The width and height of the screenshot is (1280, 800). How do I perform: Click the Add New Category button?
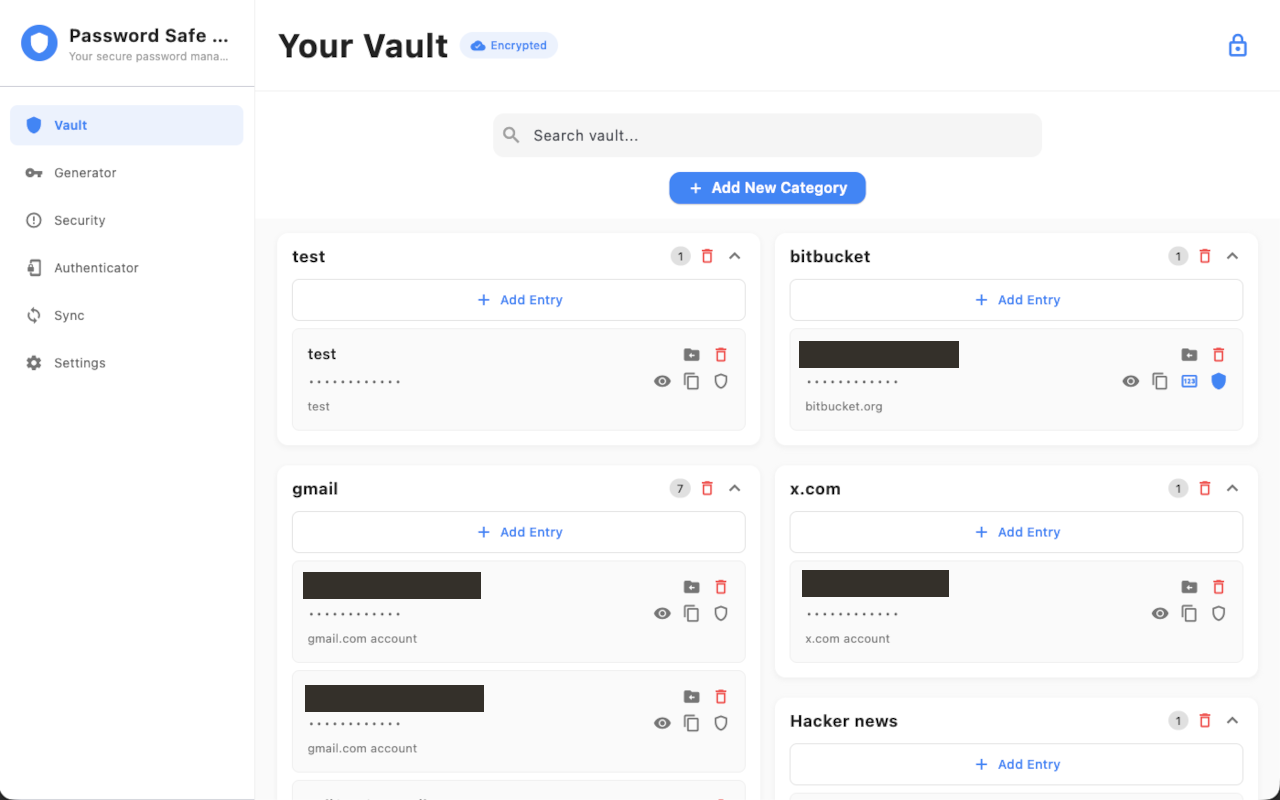(767, 188)
